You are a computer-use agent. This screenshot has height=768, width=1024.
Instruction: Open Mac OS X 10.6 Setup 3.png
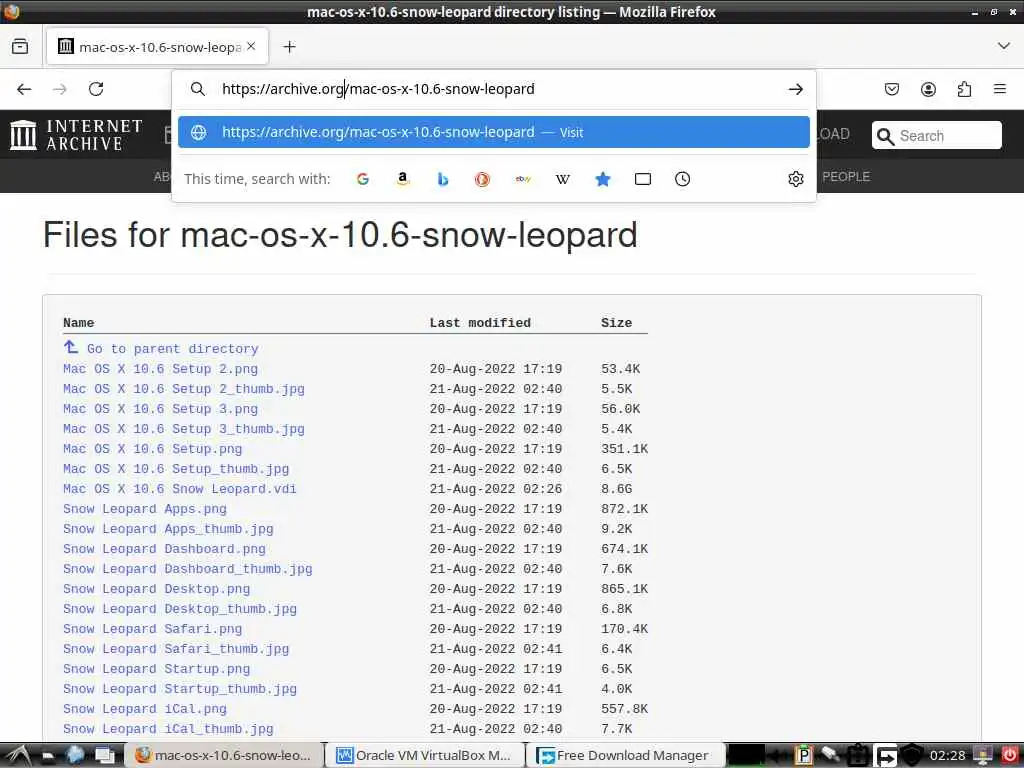click(160, 409)
